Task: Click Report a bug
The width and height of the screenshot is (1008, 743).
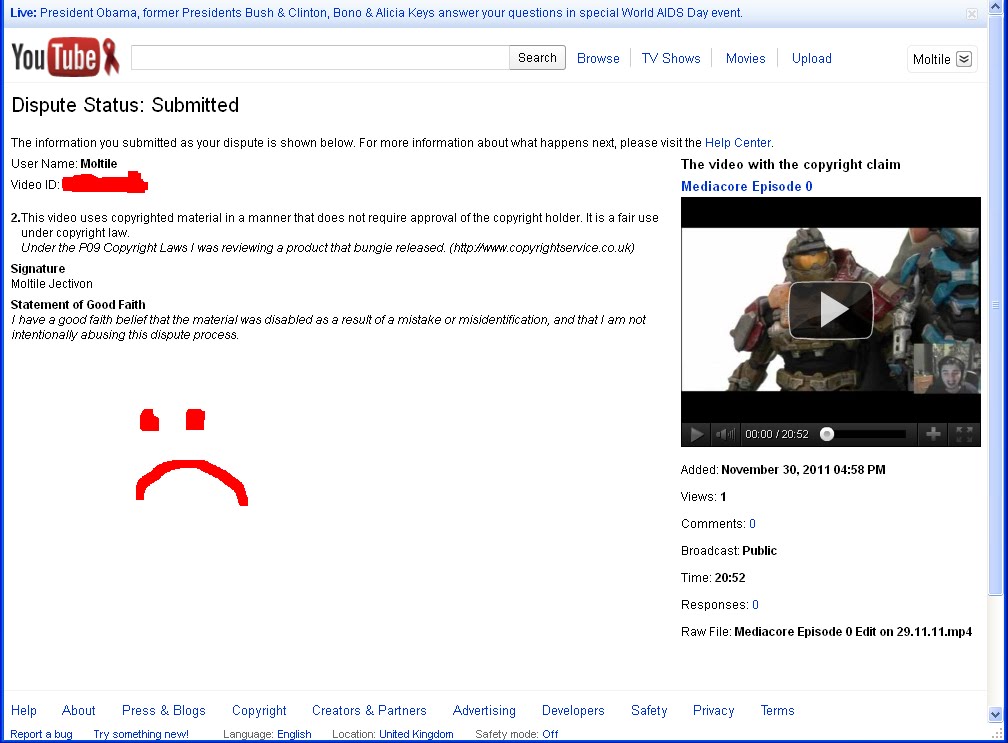Action: pyautogui.click(x=41, y=734)
